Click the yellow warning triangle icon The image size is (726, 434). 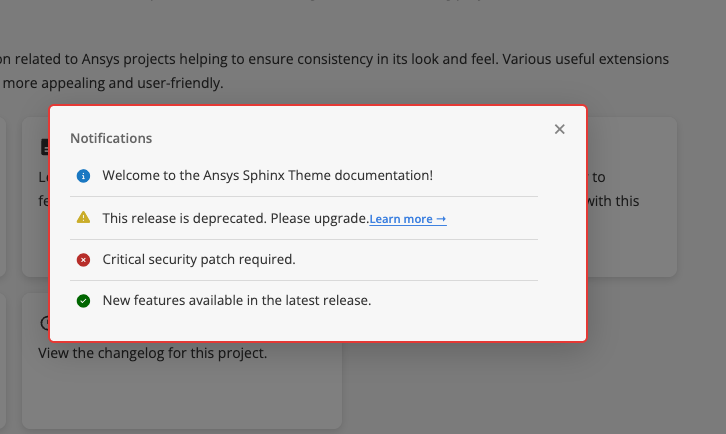(x=83, y=217)
